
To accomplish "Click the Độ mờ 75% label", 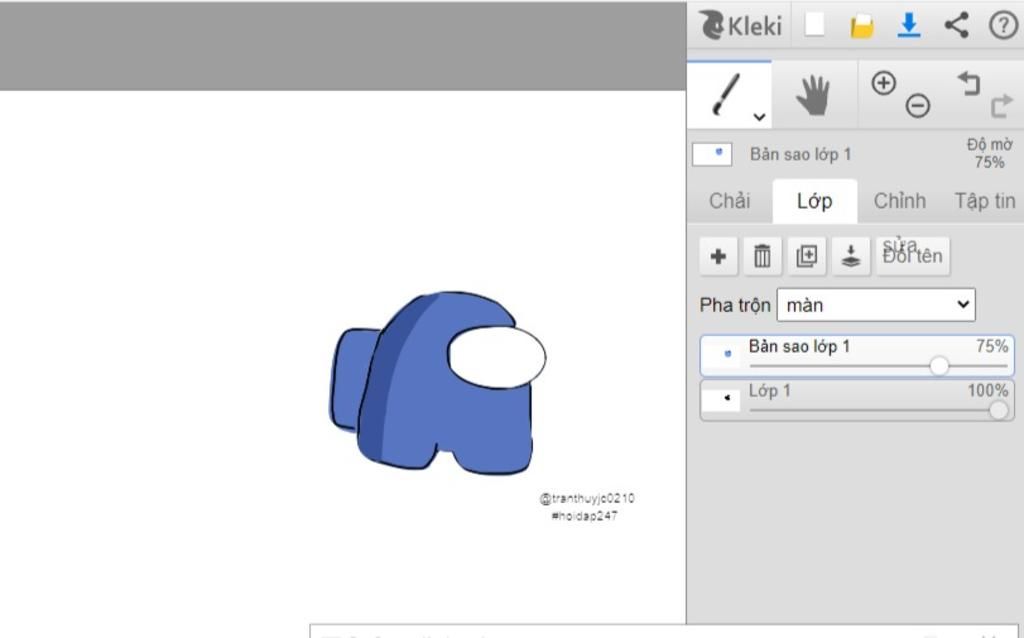I will [x=989, y=153].
